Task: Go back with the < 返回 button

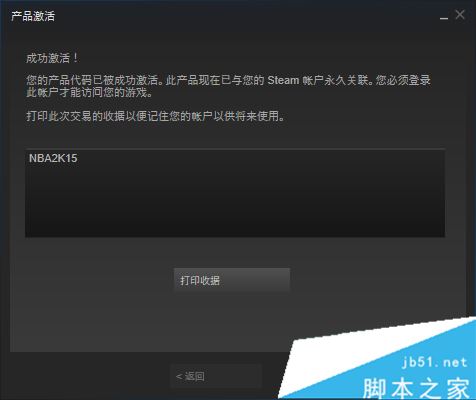Action: [x=216, y=376]
